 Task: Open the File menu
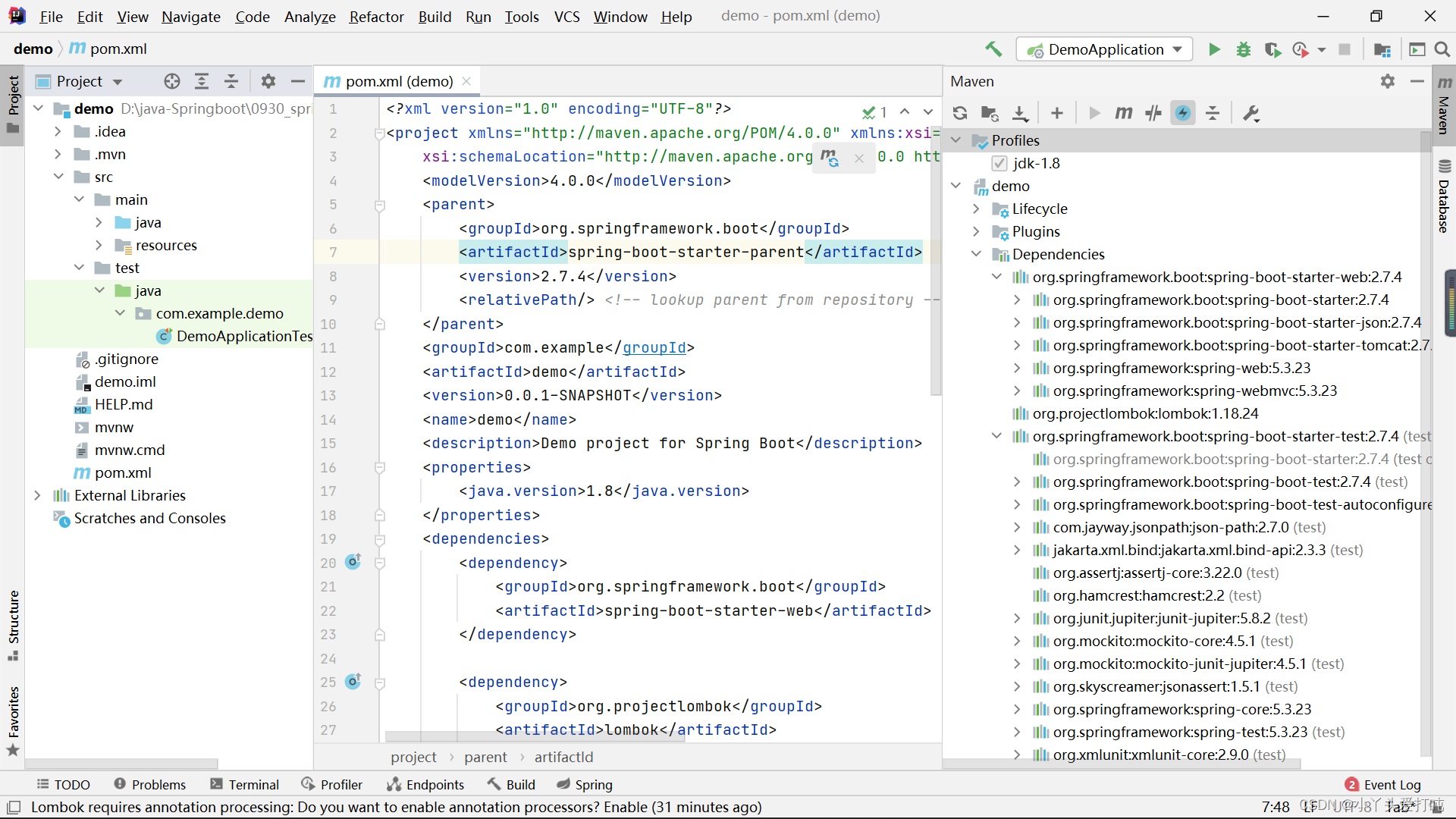click(x=51, y=17)
